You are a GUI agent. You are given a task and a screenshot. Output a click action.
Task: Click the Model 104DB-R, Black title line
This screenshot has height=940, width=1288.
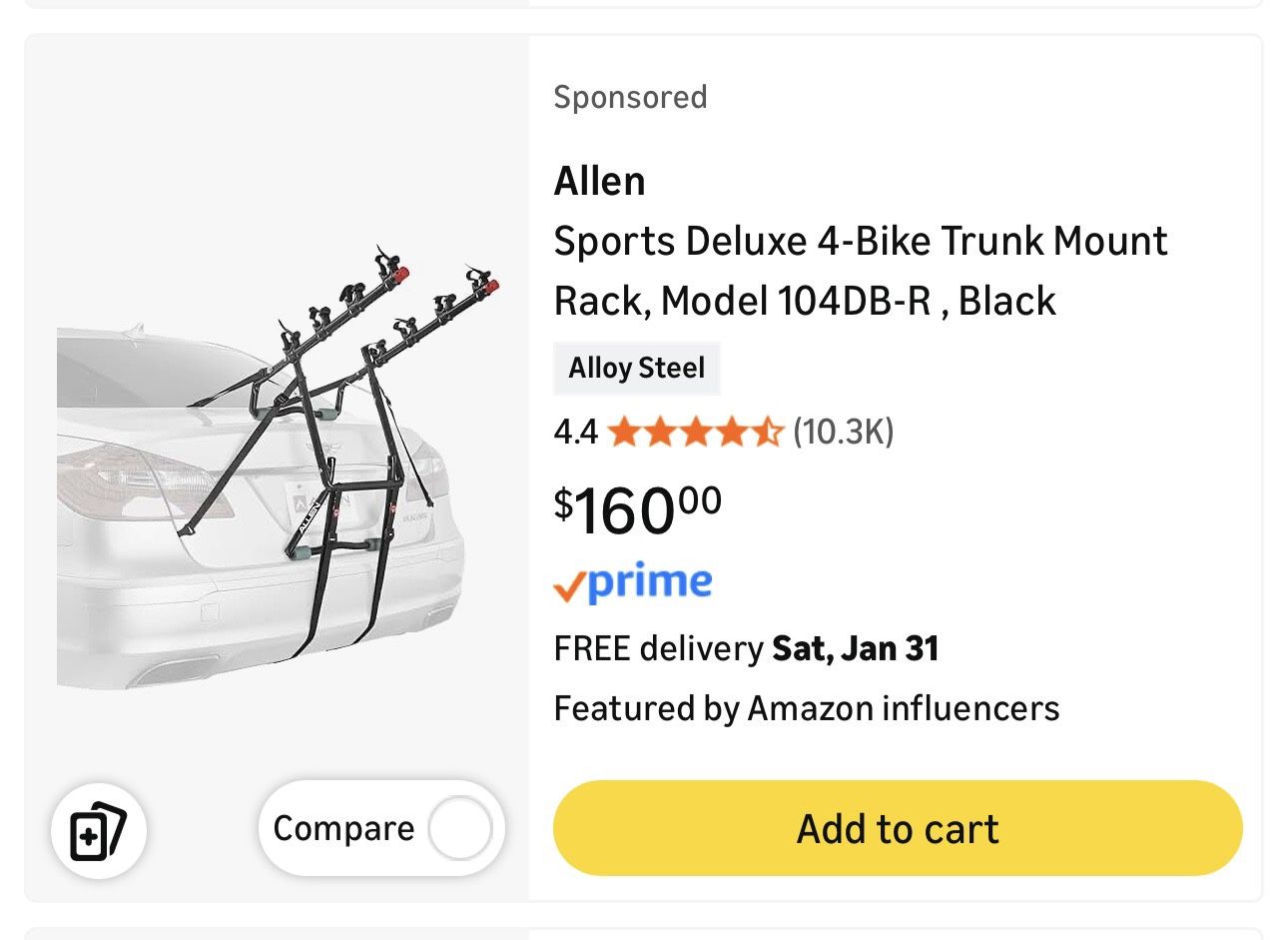(x=804, y=302)
